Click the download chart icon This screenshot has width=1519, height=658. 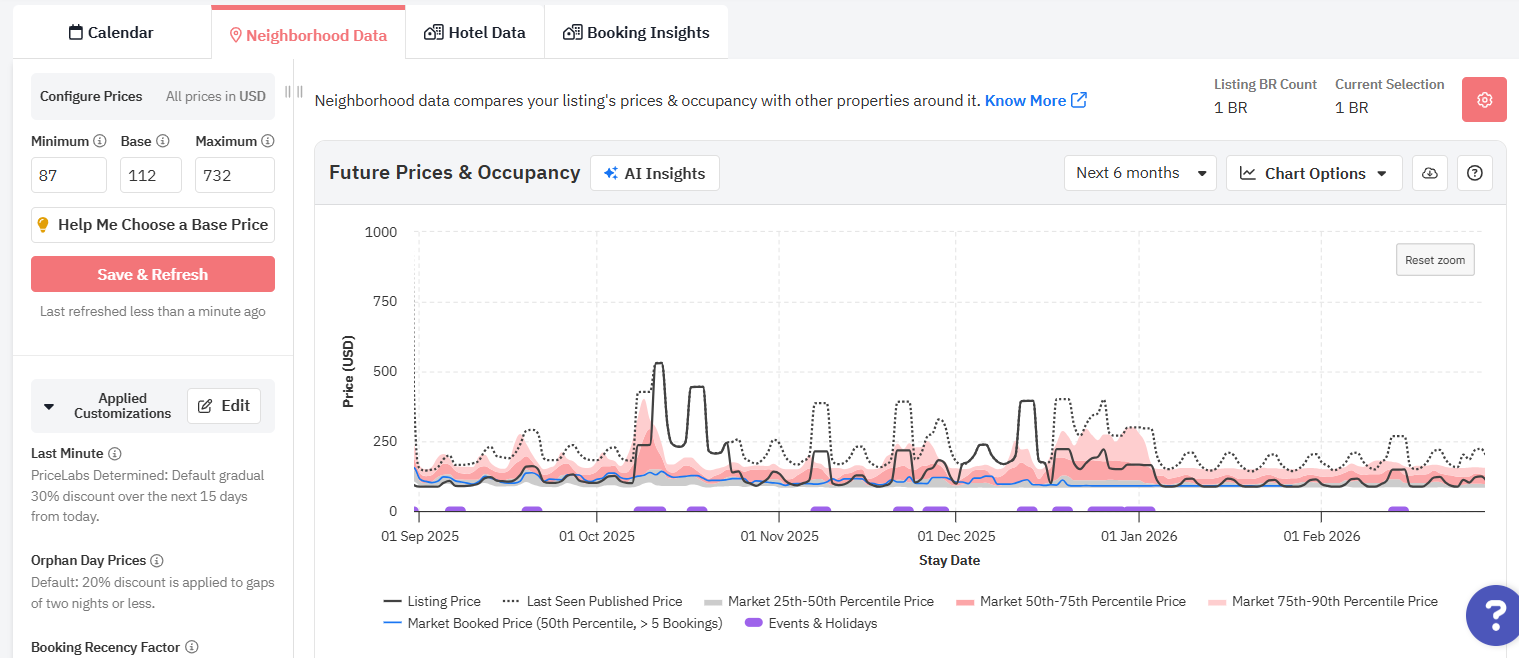(1430, 173)
